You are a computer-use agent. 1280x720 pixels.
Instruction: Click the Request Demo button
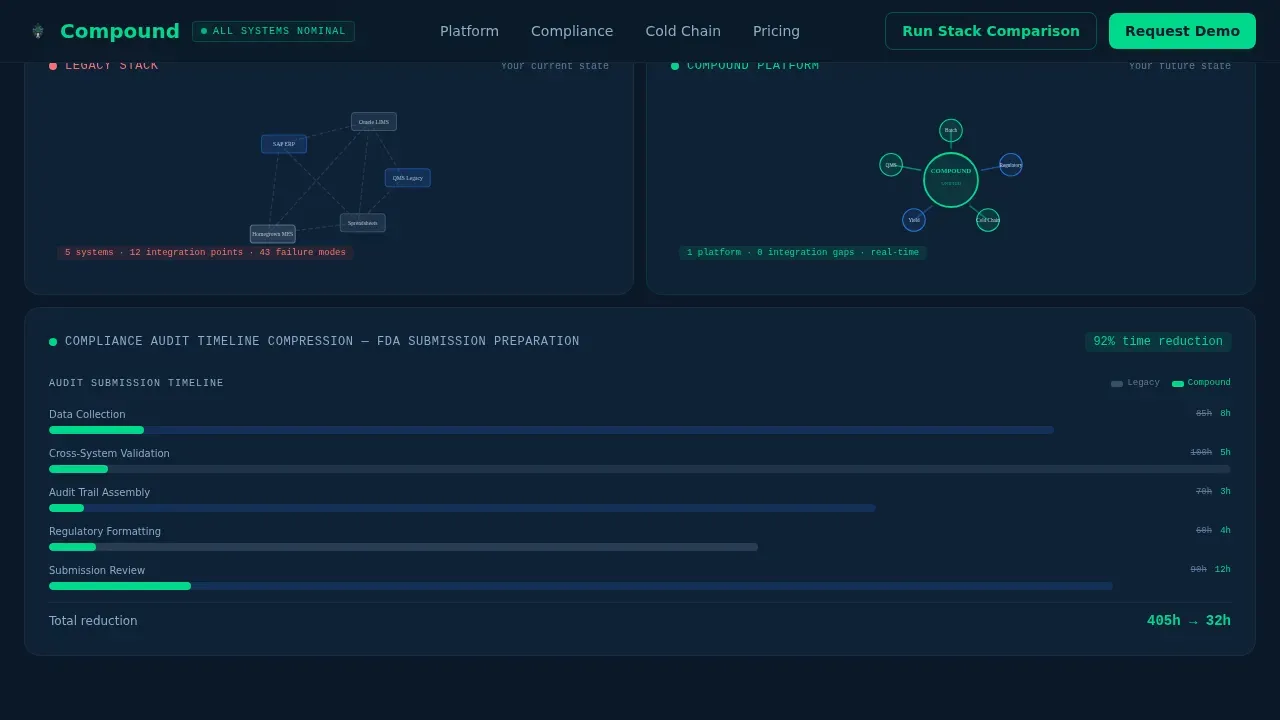1182,31
